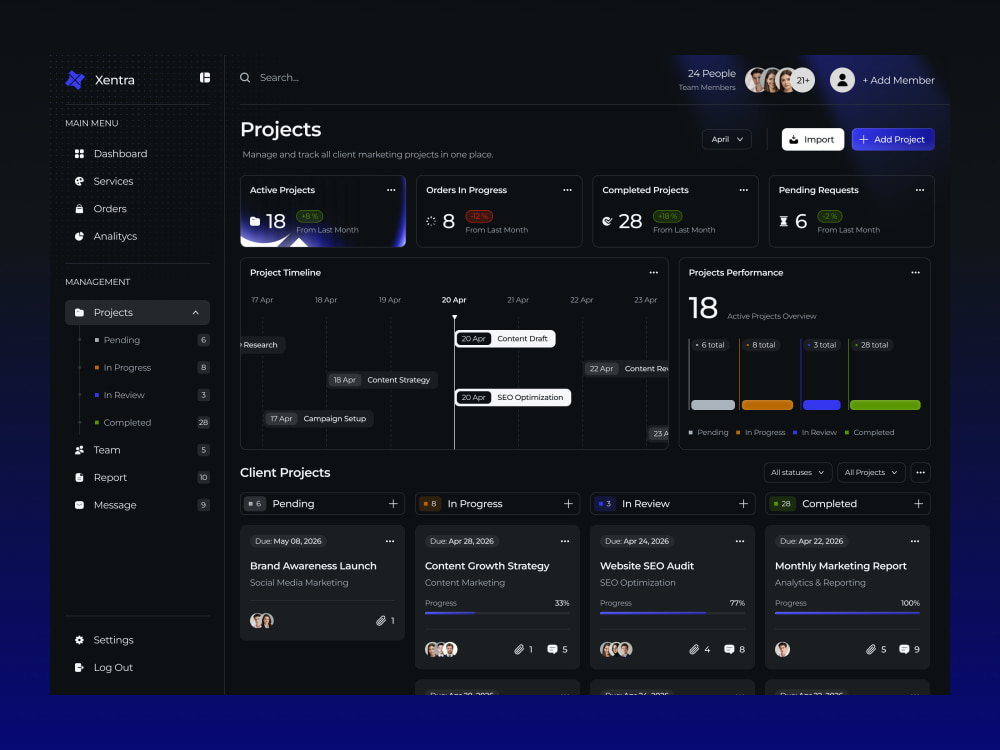The width and height of the screenshot is (1000, 750).
Task: Open Brand Awareness Launch card title
Action: (x=313, y=566)
